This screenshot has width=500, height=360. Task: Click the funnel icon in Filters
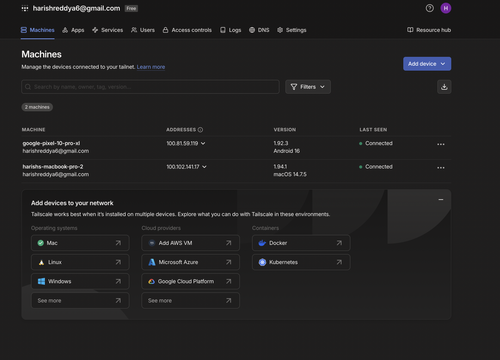(294, 87)
